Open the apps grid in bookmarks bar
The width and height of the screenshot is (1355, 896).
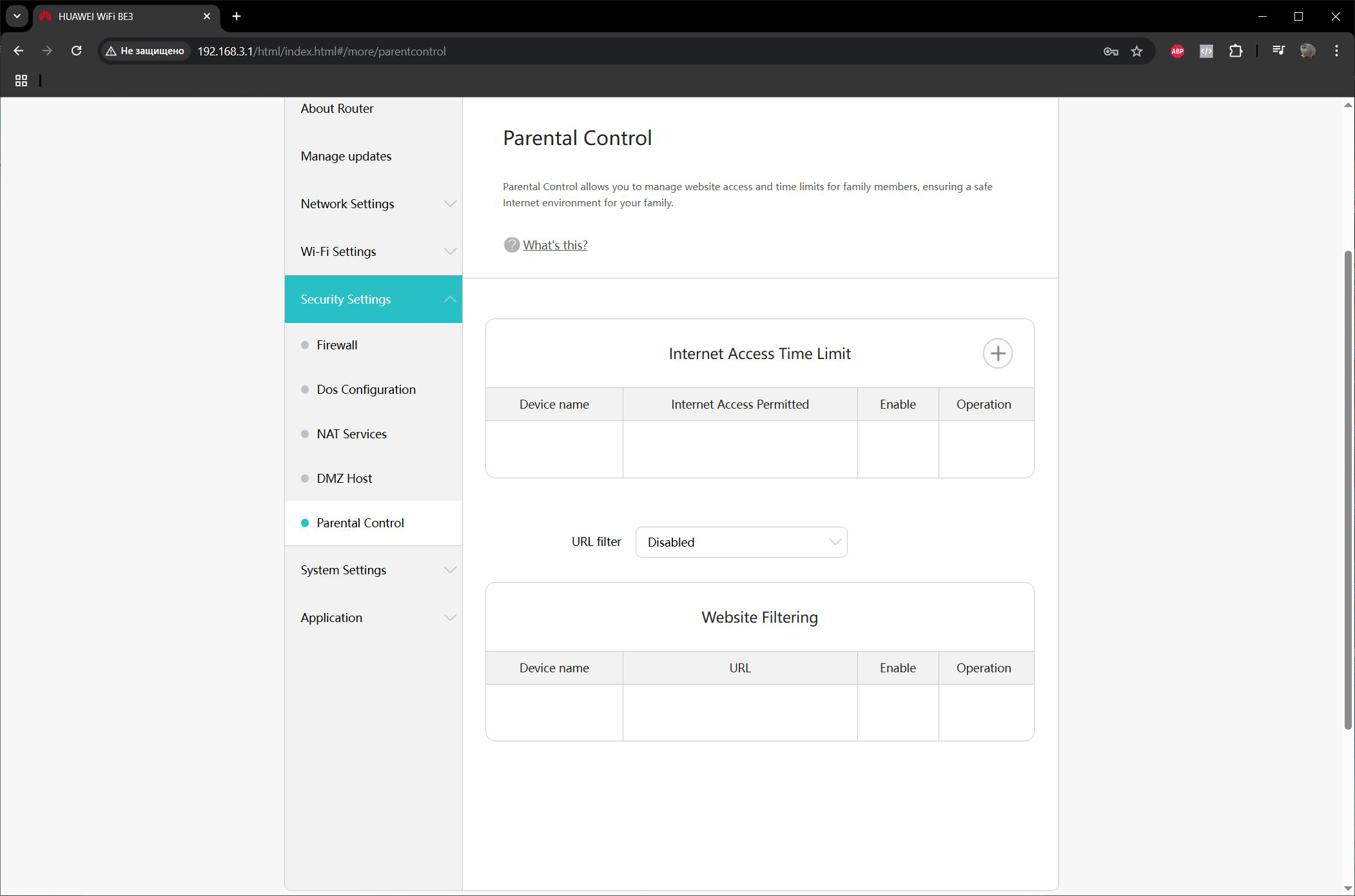21,81
